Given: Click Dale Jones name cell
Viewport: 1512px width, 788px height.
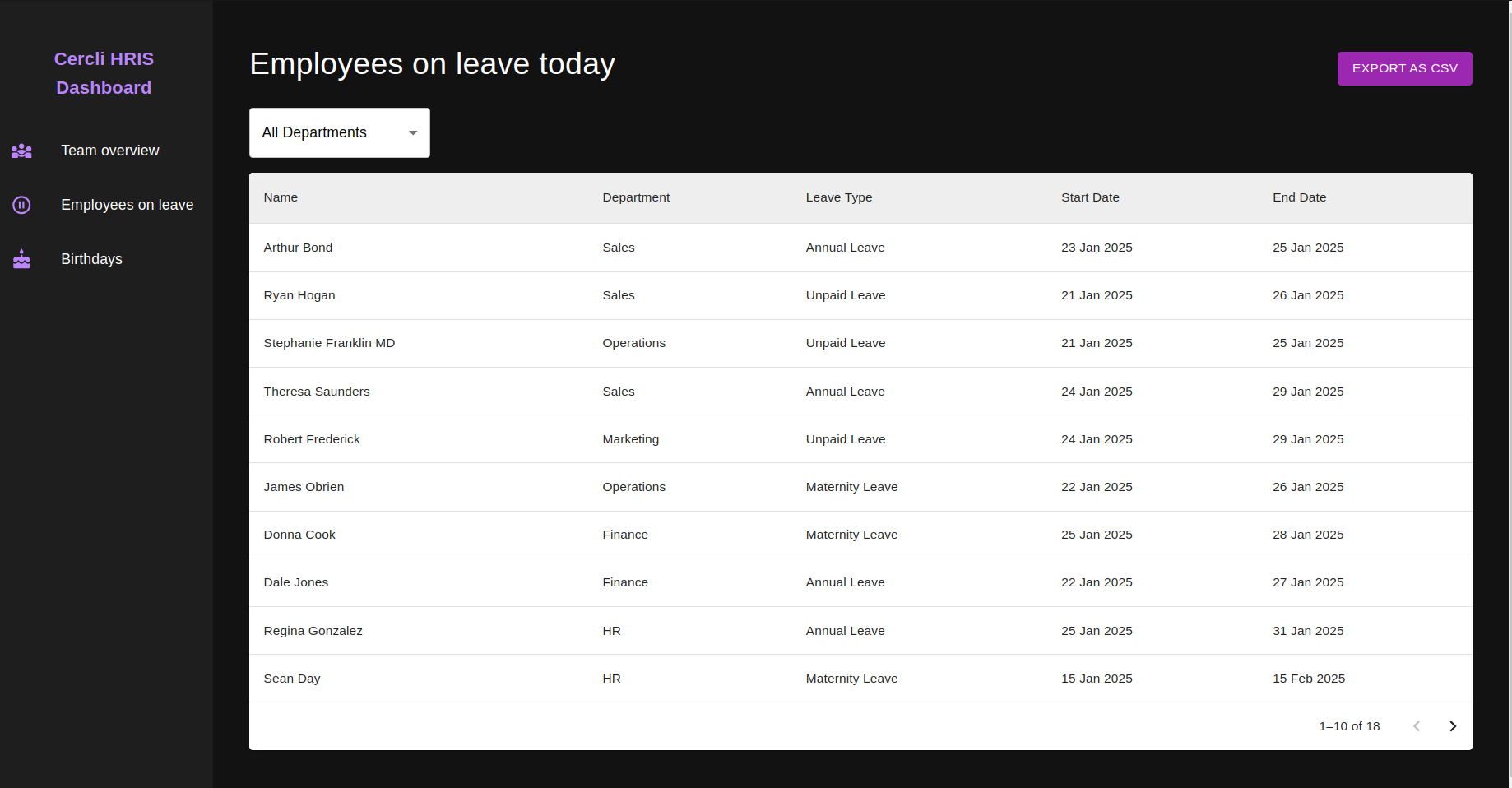Looking at the screenshot, I should click(x=296, y=582).
